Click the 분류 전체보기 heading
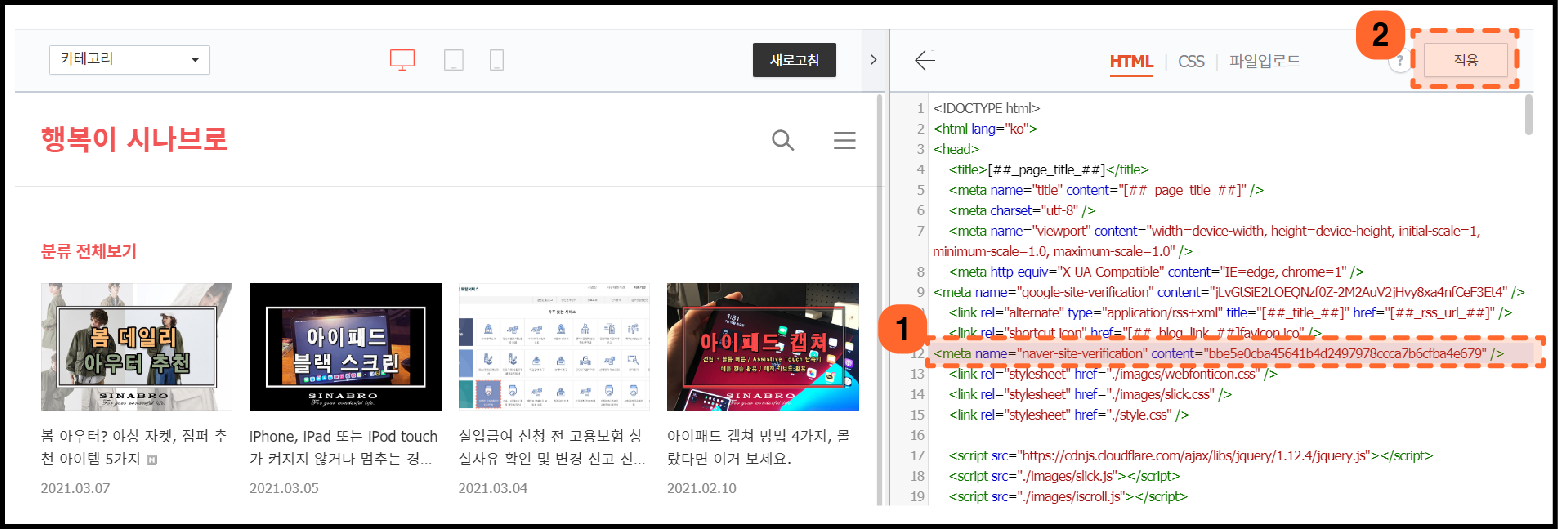The image size is (1558, 529). click(x=88, y=251)
